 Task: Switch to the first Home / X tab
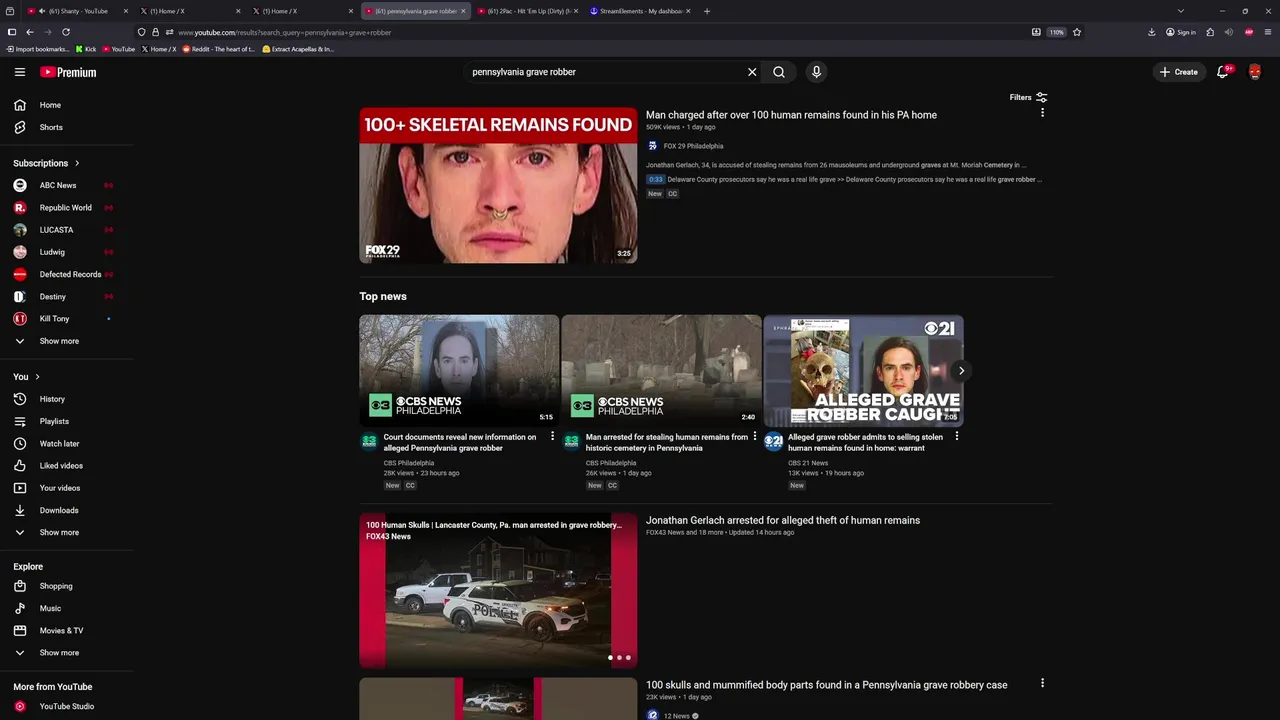click(190, 11)
